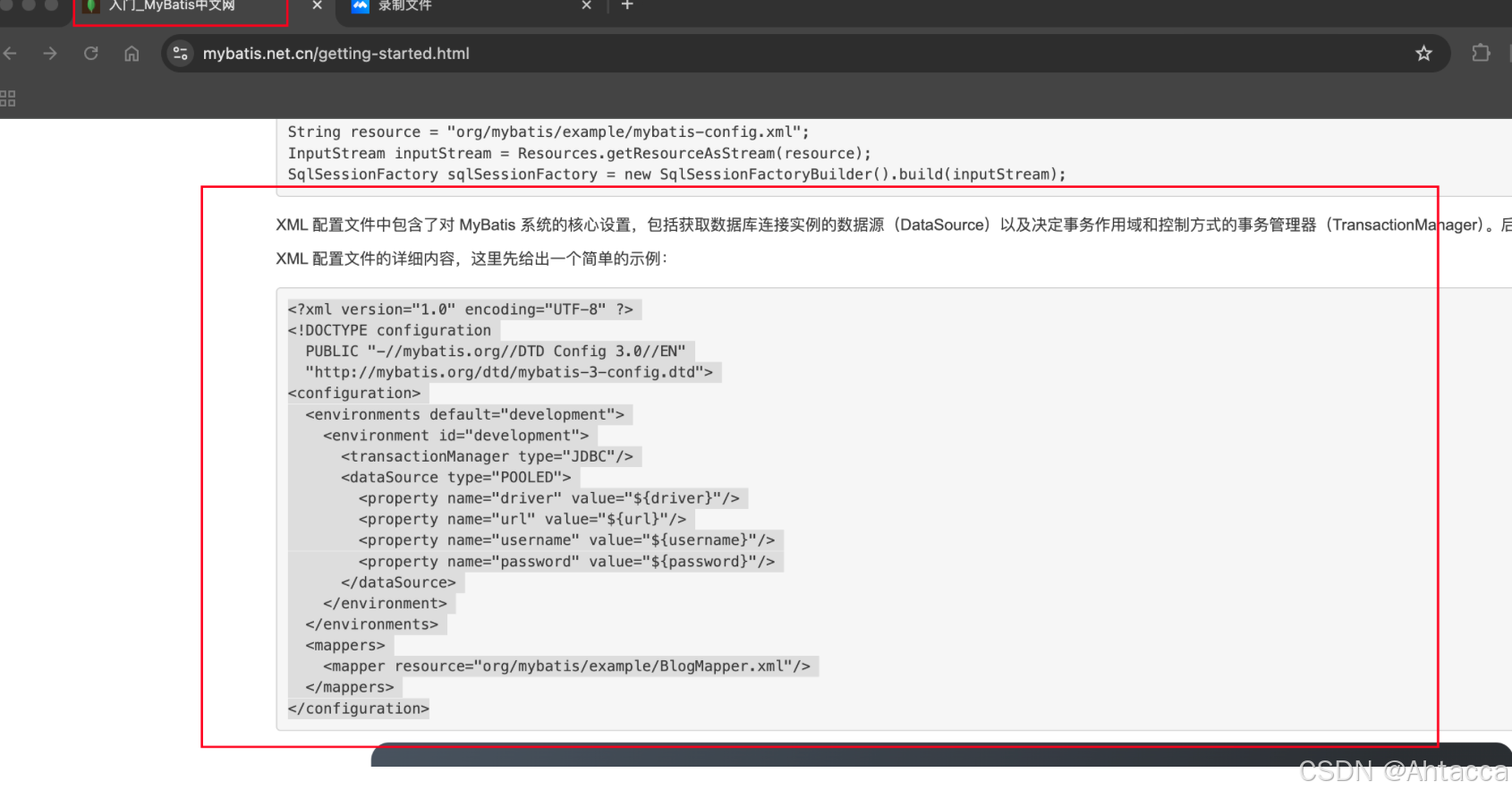This screenshot has height=798, width=1512.
Task: Click the paragraph mentioning DataSource and TransactionManager
Action: click(x=893, y=225)
